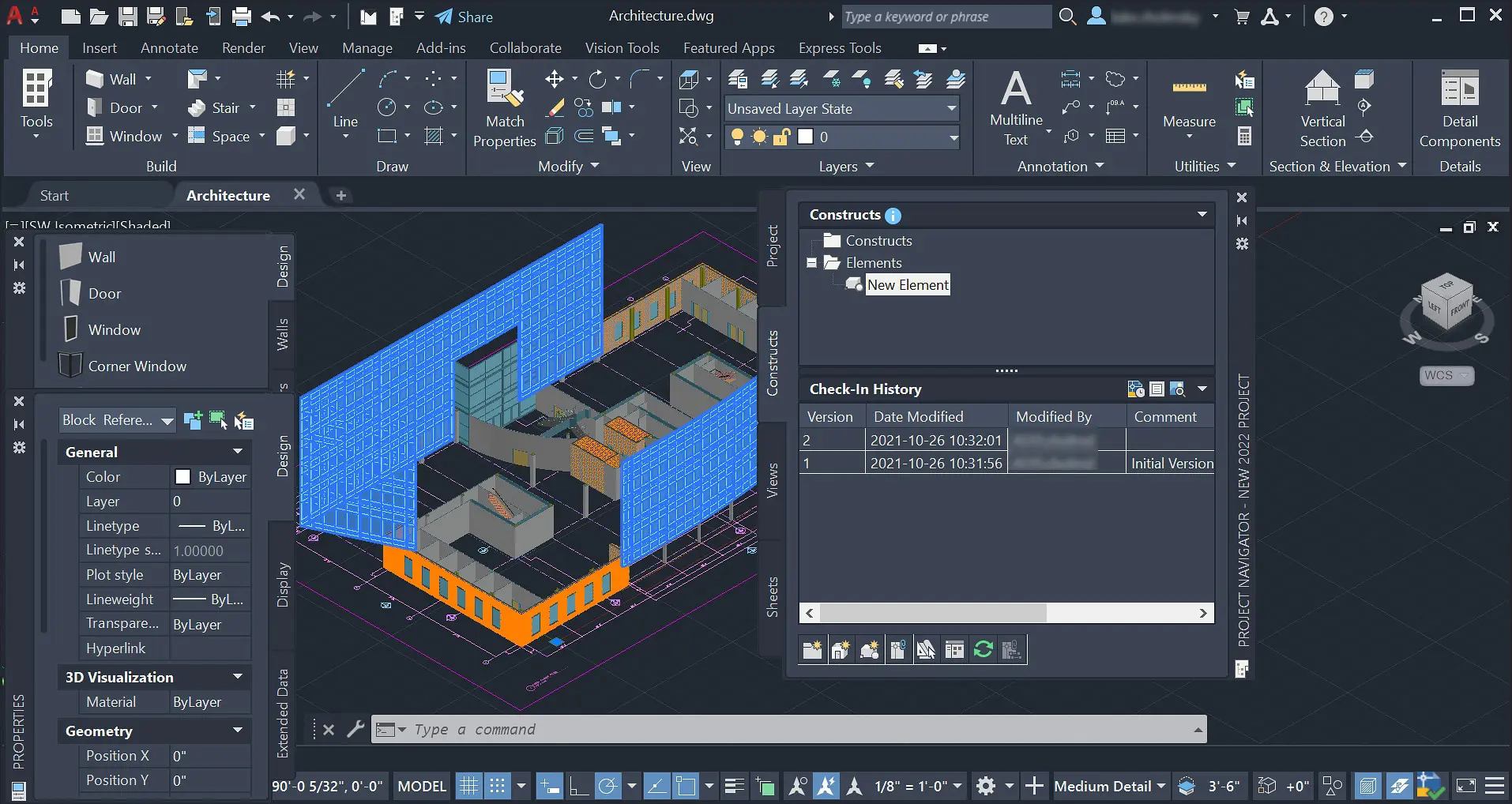Switch to the Annotate ribbon tab
Image resolution: width=1512 pixels, height=804 pixels.
(168, 47)
